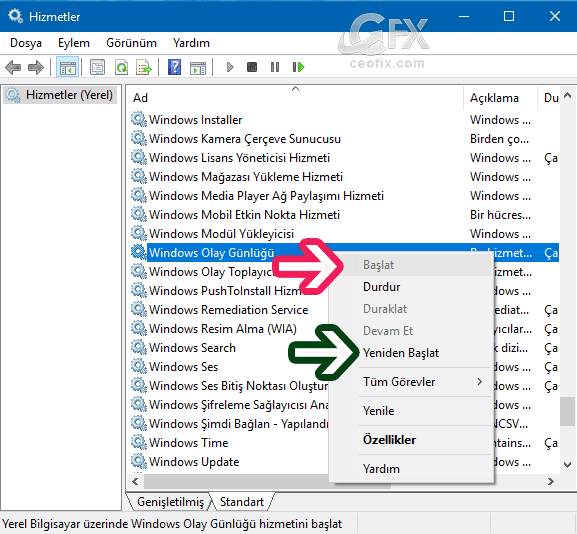Click gear icon next to Windows Olay Günlüğü
Screen dimensions: 577x534
pos(139,252)
